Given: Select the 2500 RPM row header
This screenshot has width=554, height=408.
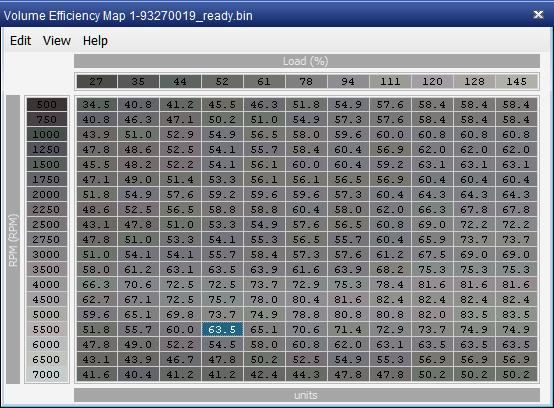Looking at the screenshot, I should tap(47, 225).
